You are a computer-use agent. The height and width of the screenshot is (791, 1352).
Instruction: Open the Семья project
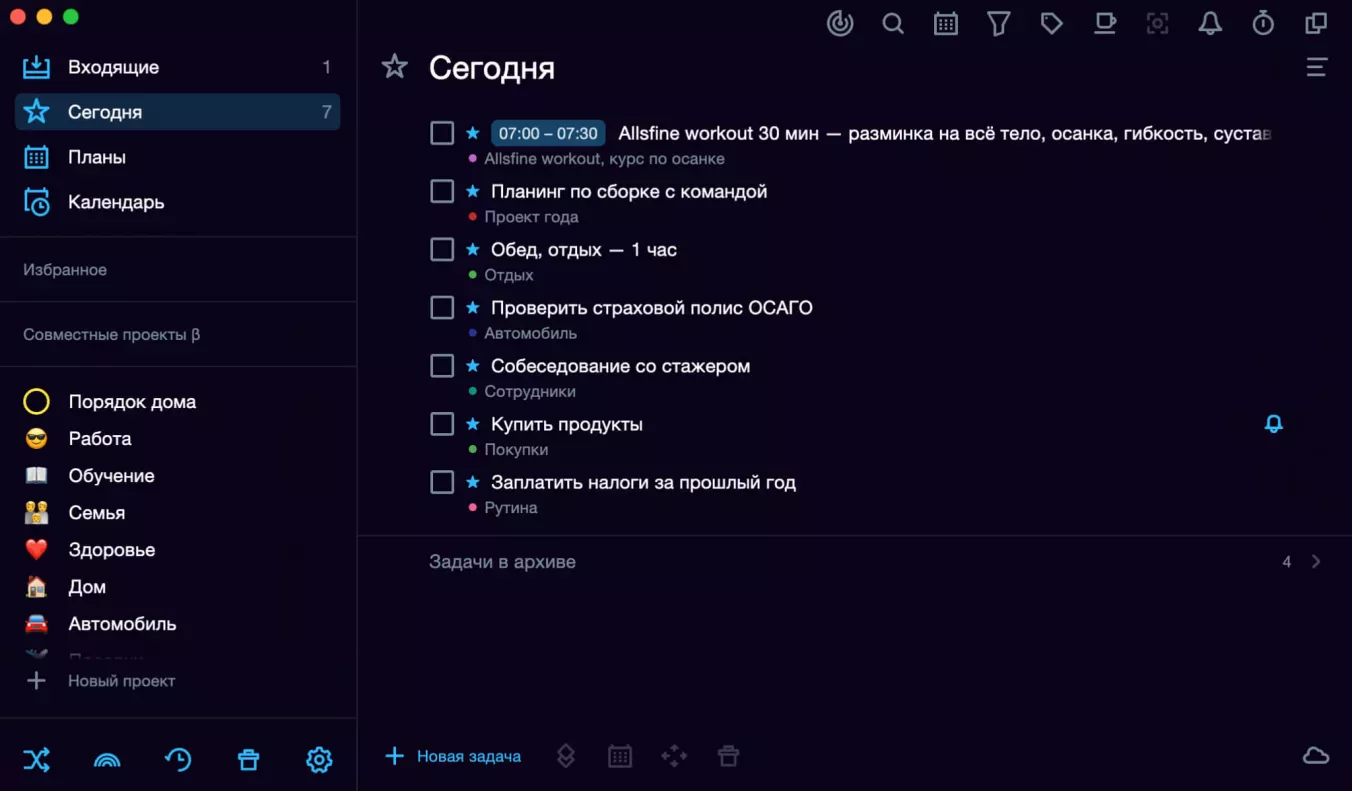(177, 513)
